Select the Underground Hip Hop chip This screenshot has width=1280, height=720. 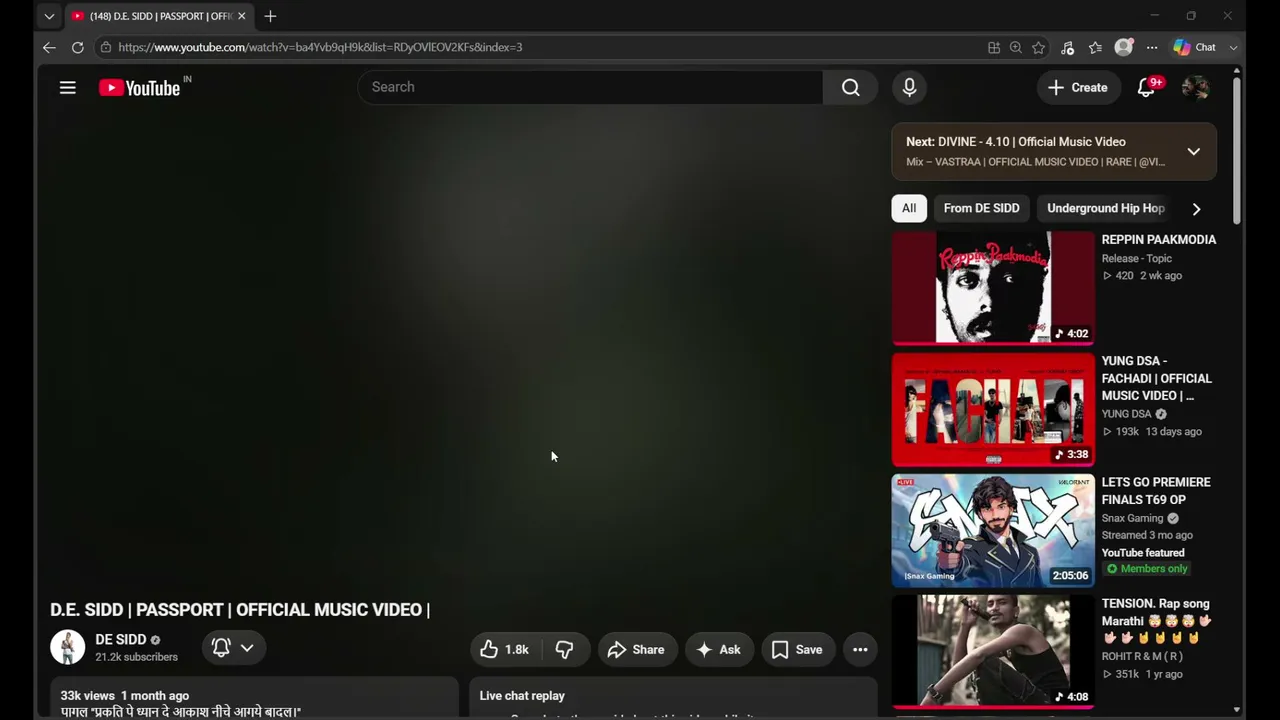click(1106, 208)
